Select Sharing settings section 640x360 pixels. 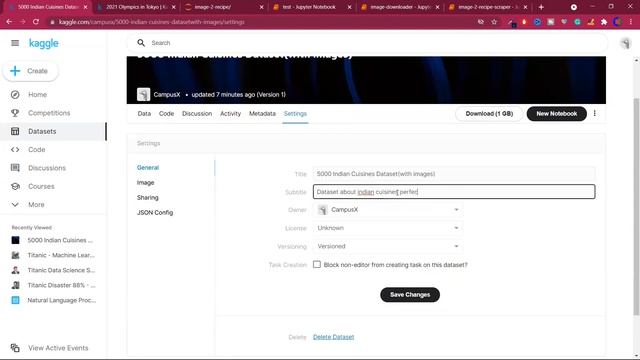148,198
